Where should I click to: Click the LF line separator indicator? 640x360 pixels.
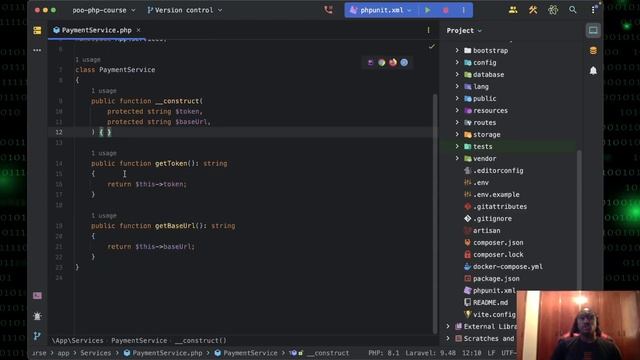click(x=491, y=353)
